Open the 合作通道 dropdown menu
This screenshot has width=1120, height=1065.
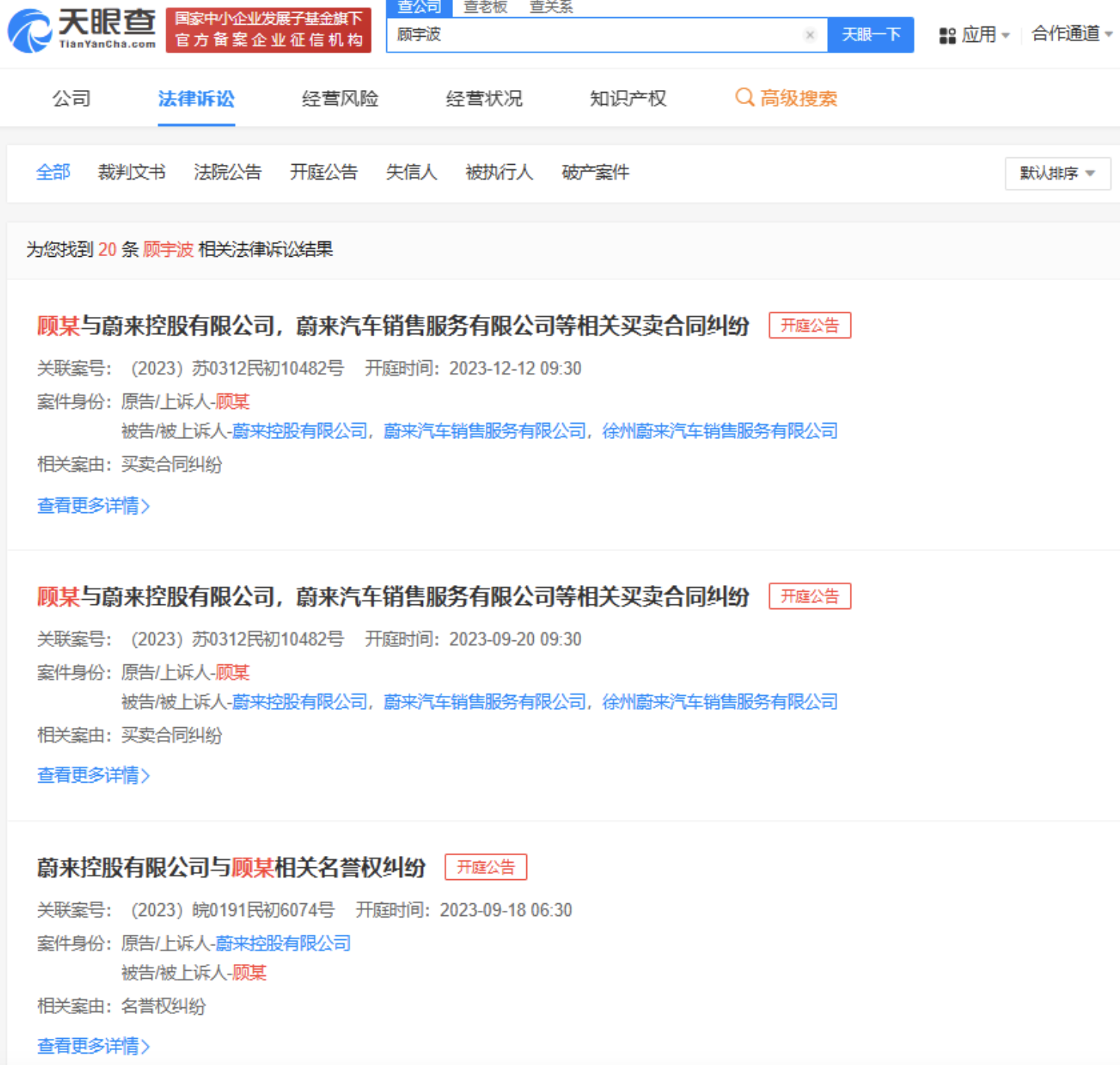pyautogui.click(x=1071, y=34)
